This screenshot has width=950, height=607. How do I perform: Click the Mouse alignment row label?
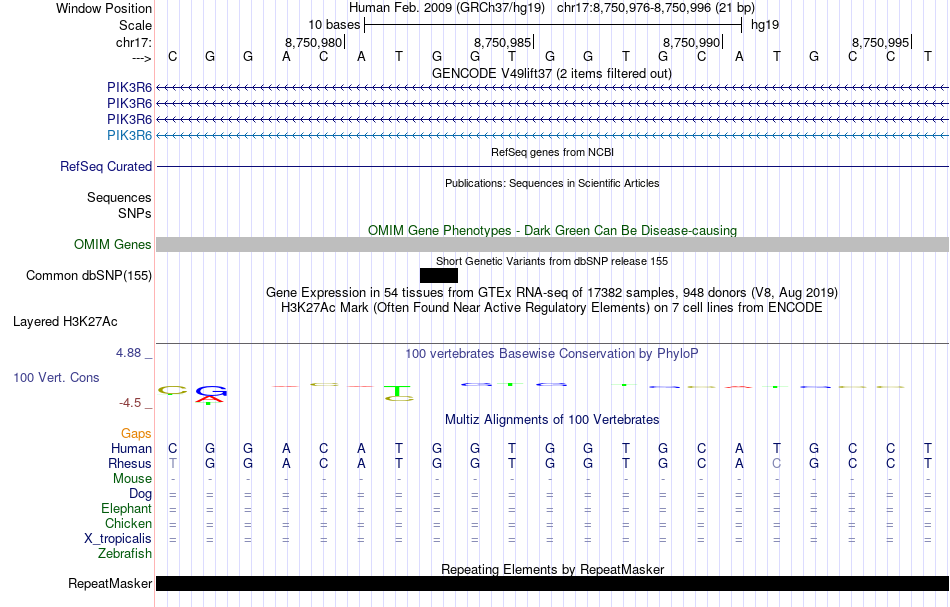132,479
